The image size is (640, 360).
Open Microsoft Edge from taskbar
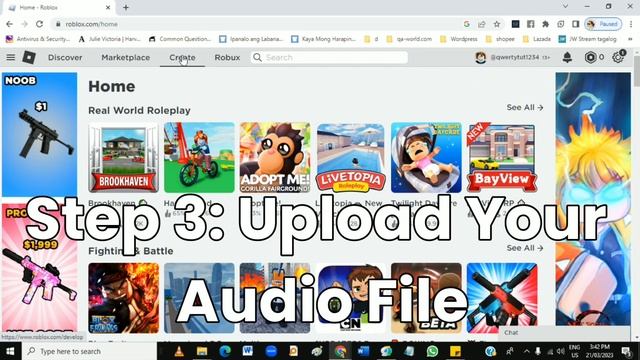coord(225,351)
